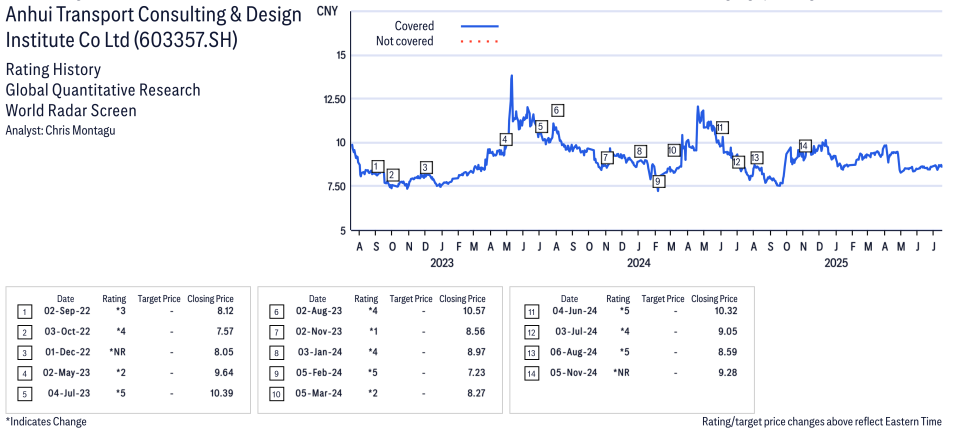Click the 02-Nov-23 date in table
The height and width of the screenshot is (428, 953).
tap(318, 331)
